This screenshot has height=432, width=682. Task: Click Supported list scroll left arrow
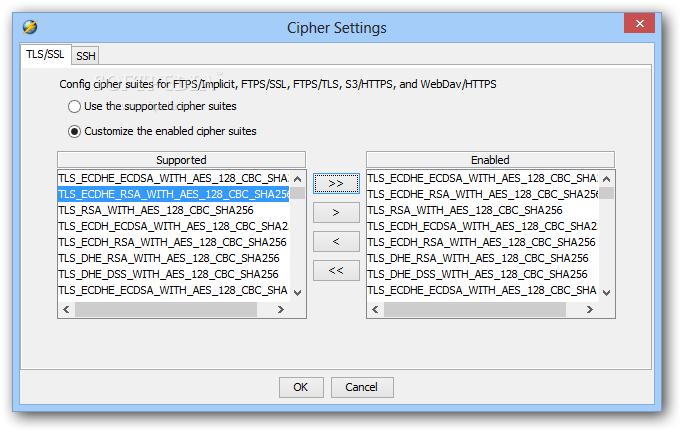(x=66, y=309)
